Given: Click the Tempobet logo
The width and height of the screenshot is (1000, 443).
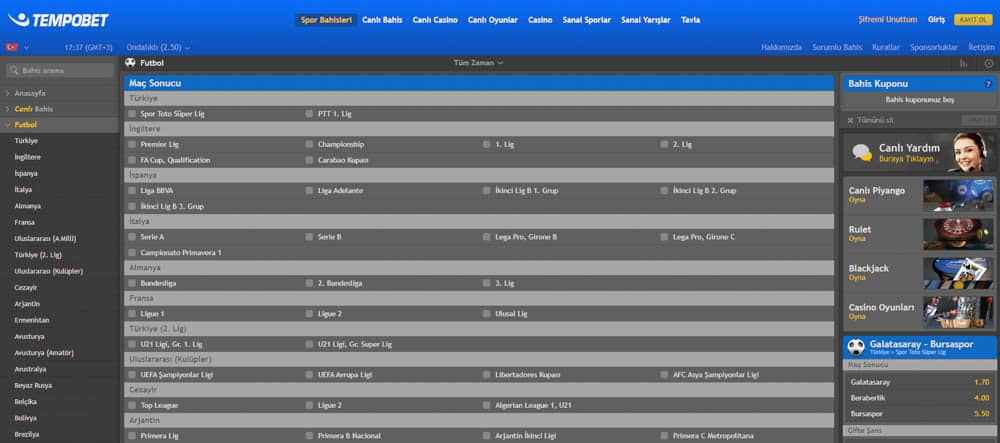Looking at the screenshot, I should pyautogui.click(x=59, y=20).
